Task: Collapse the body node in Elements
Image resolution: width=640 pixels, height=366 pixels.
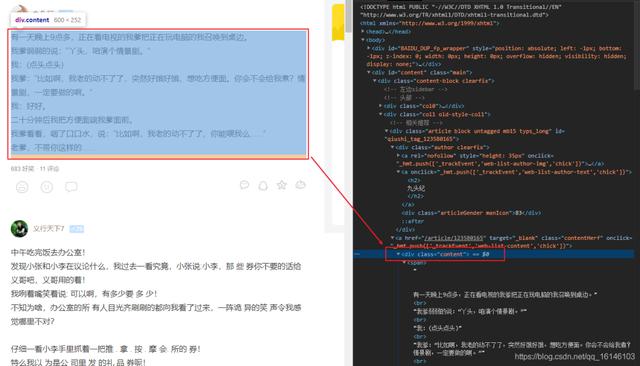Action: tap(363, 40)
